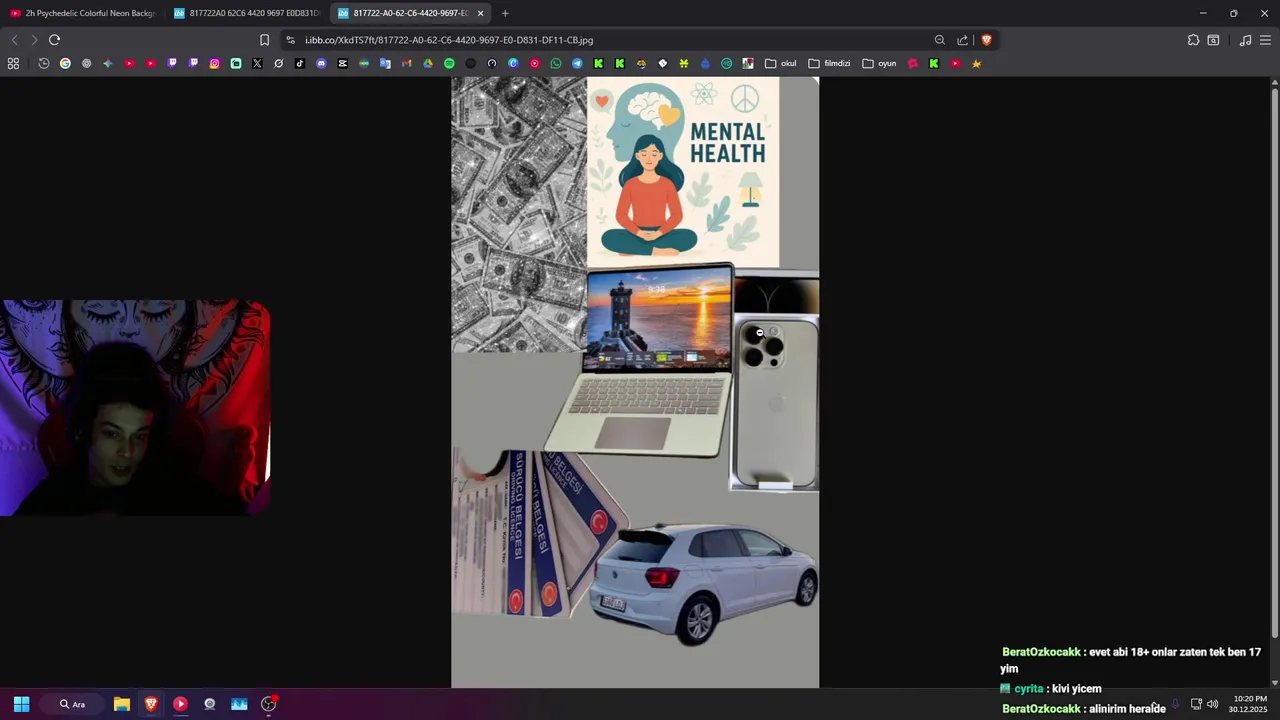This screenshot has height=720, width=1280.
Task: Open the Google Translate bookmark
Action: (x=385, y=63)
